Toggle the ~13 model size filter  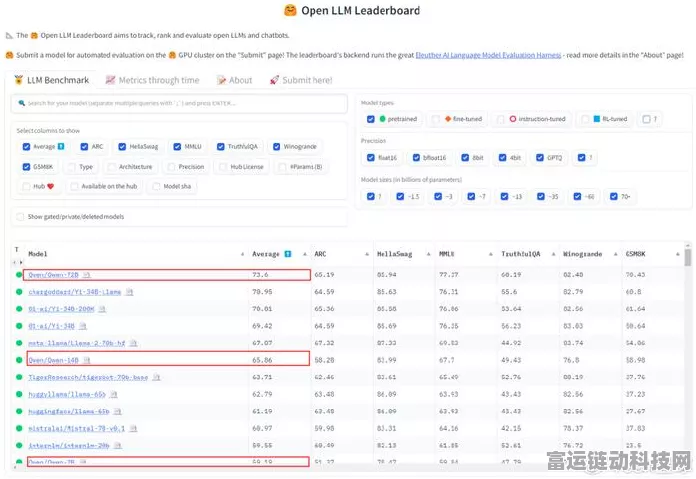(x=504, y=196)
